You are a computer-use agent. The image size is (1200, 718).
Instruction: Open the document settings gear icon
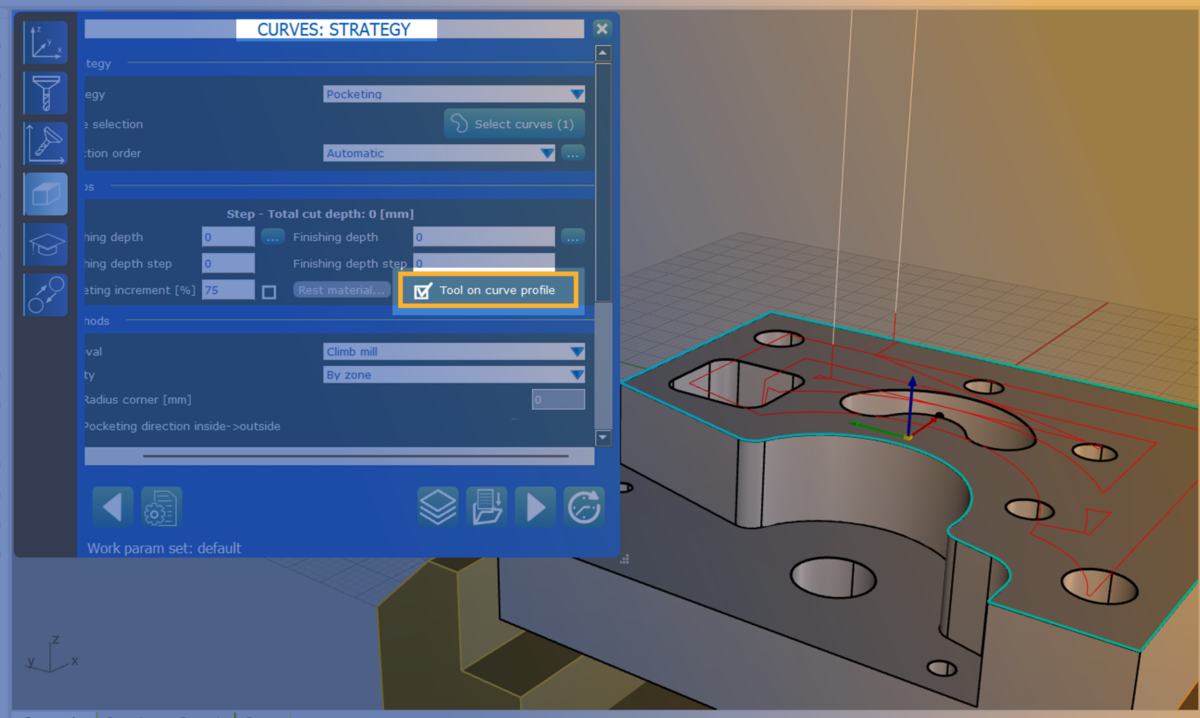tap(160, 507)
